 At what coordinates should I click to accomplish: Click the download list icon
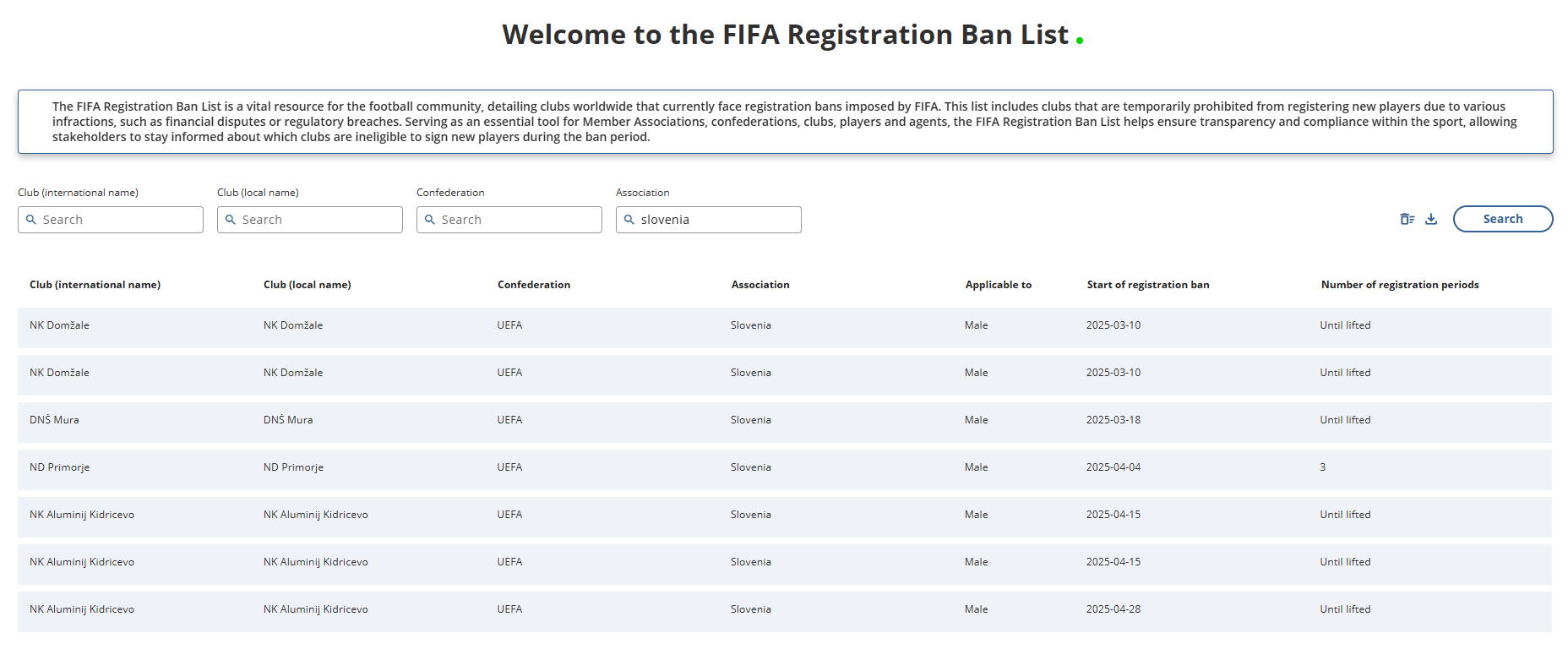point(1431,219)
